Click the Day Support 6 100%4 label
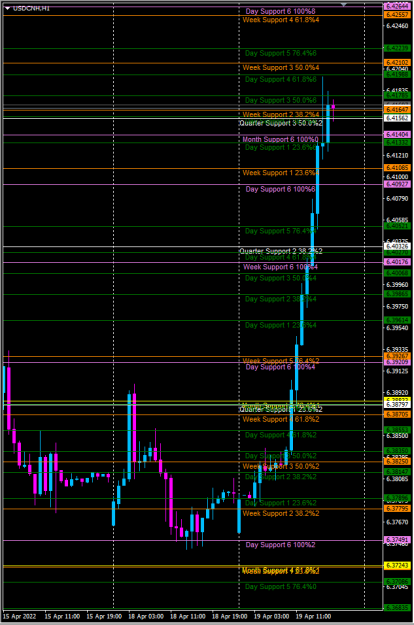414x625 pixels. point(280,367)
